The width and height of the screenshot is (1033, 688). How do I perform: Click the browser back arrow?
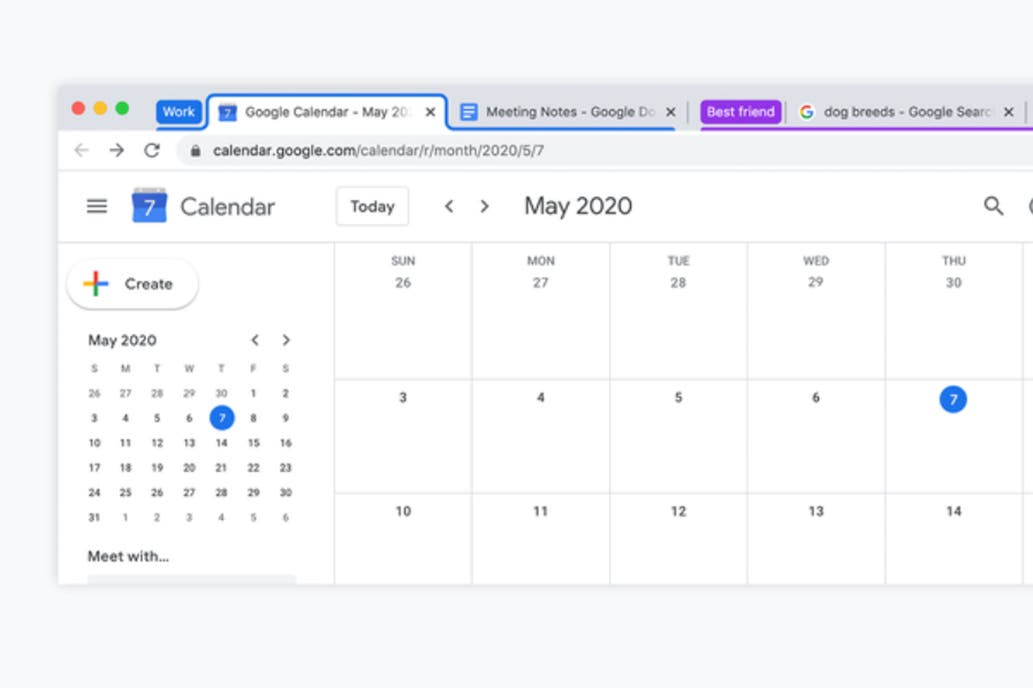tap(82, 150)
